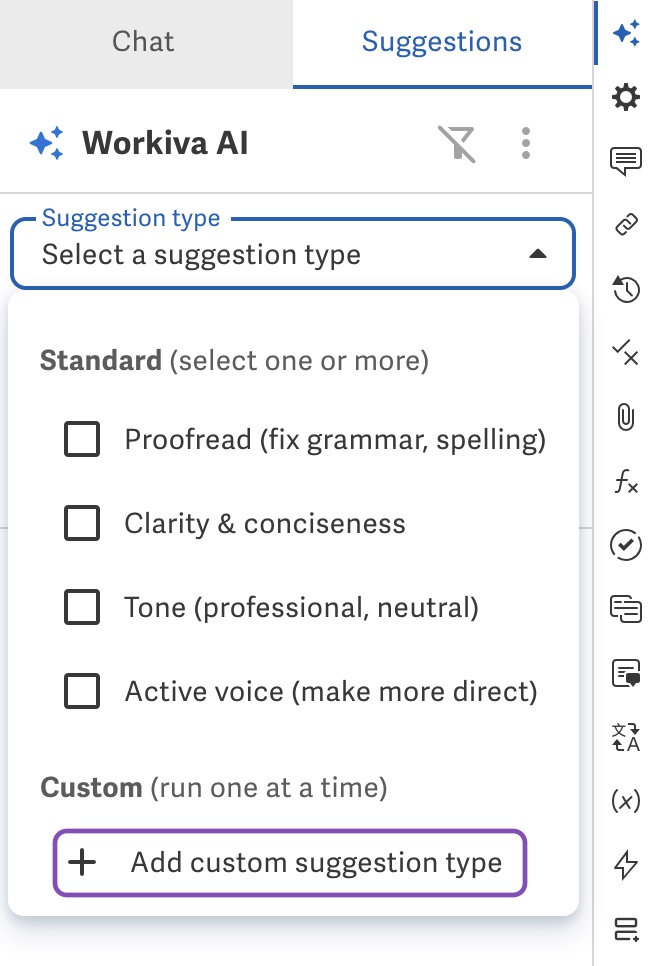The image size is (654, 966).
Task: Check the Tone (professional, neutral) box
Action: pos(82,607)
